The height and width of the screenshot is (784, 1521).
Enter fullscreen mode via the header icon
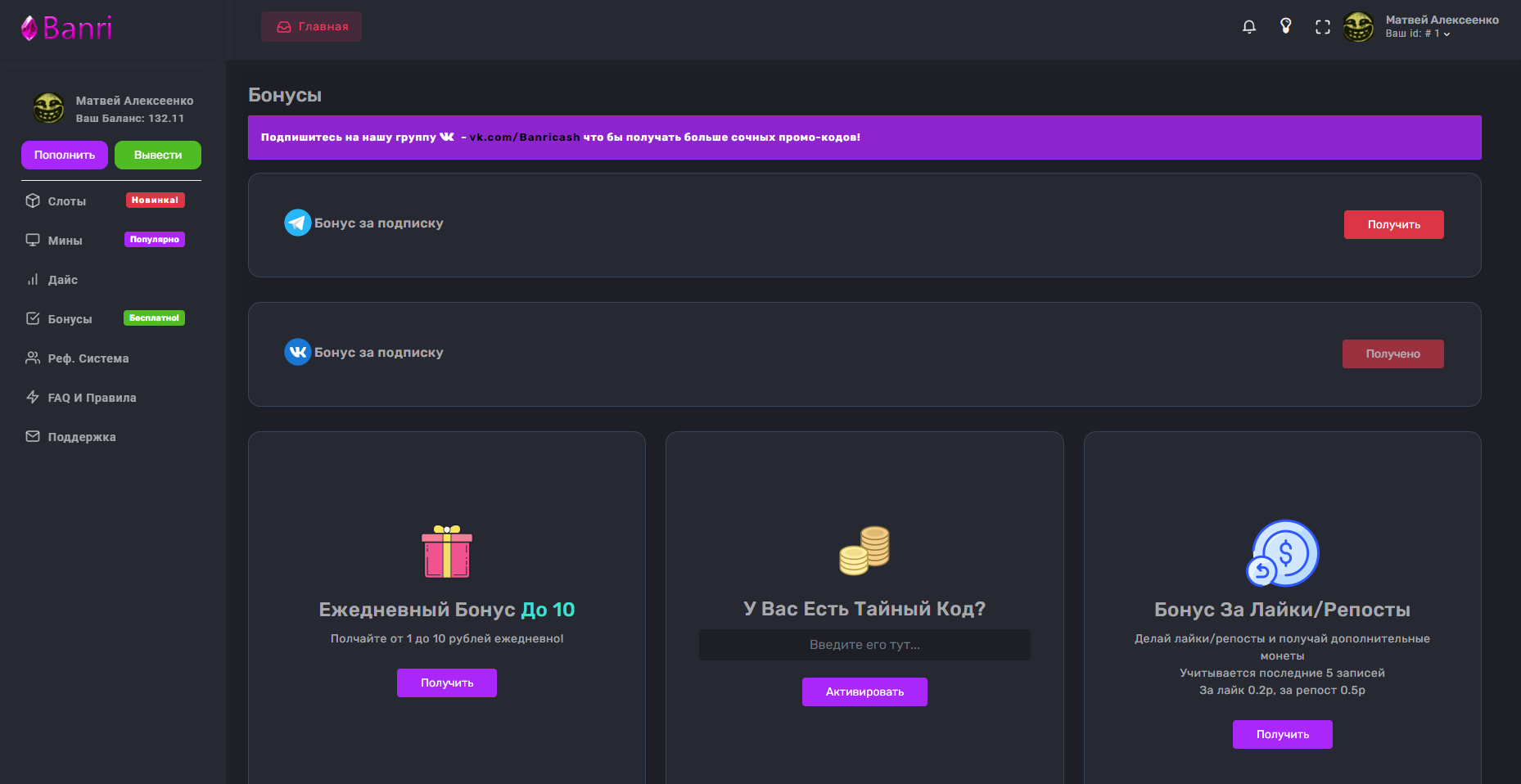point(1322,27)
